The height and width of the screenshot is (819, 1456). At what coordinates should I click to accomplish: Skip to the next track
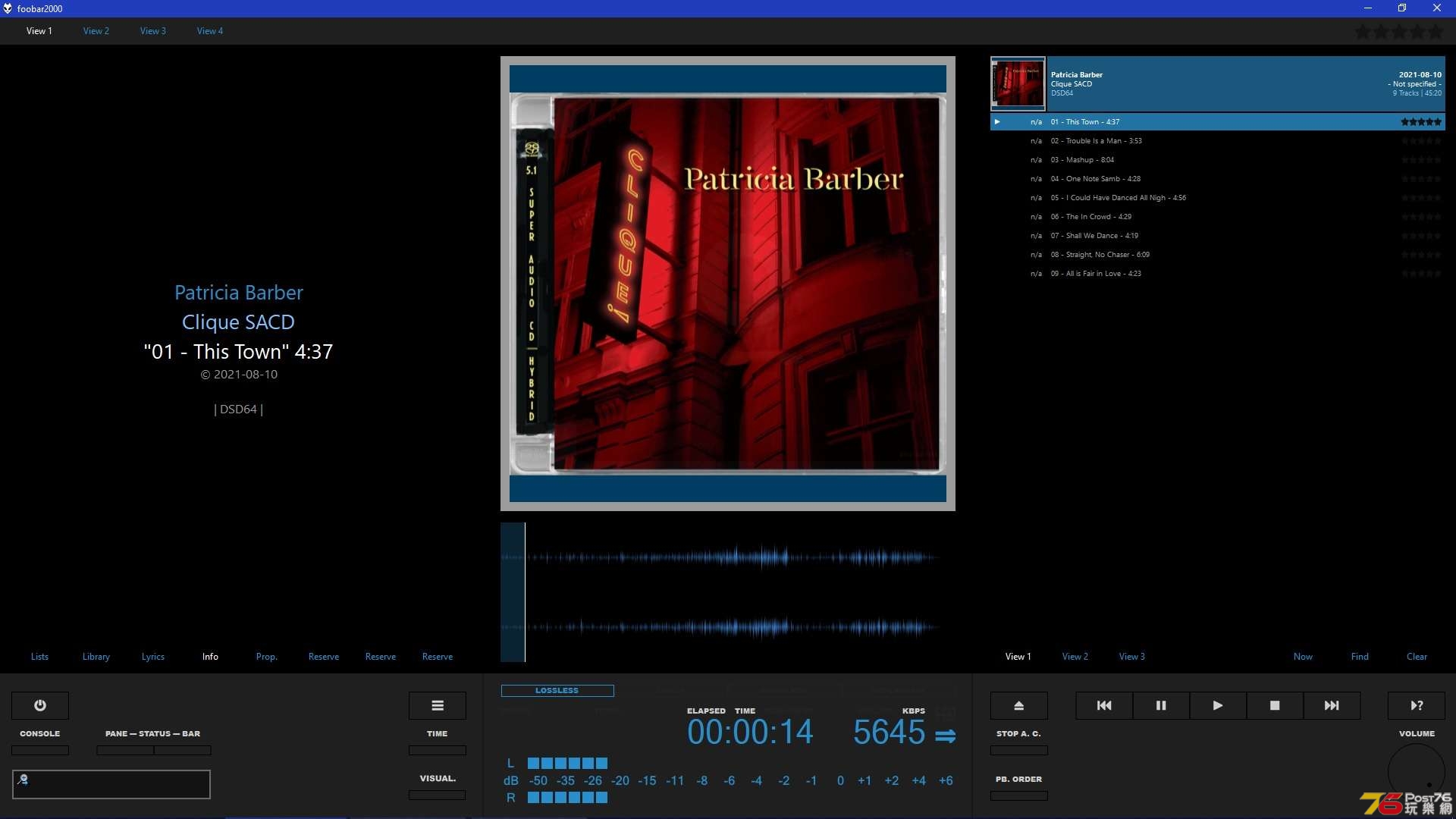tap(1332, 705)
